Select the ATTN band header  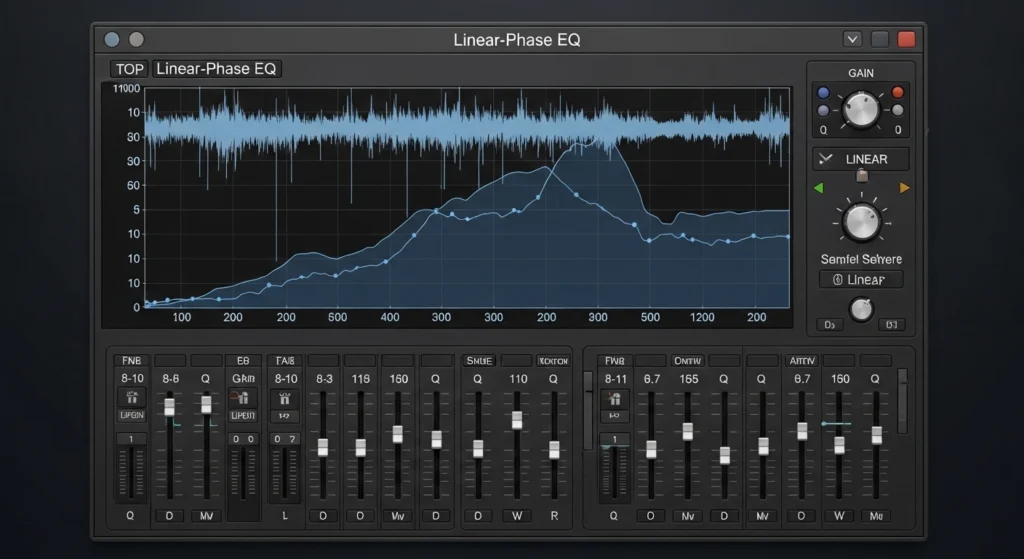[802, 360]
